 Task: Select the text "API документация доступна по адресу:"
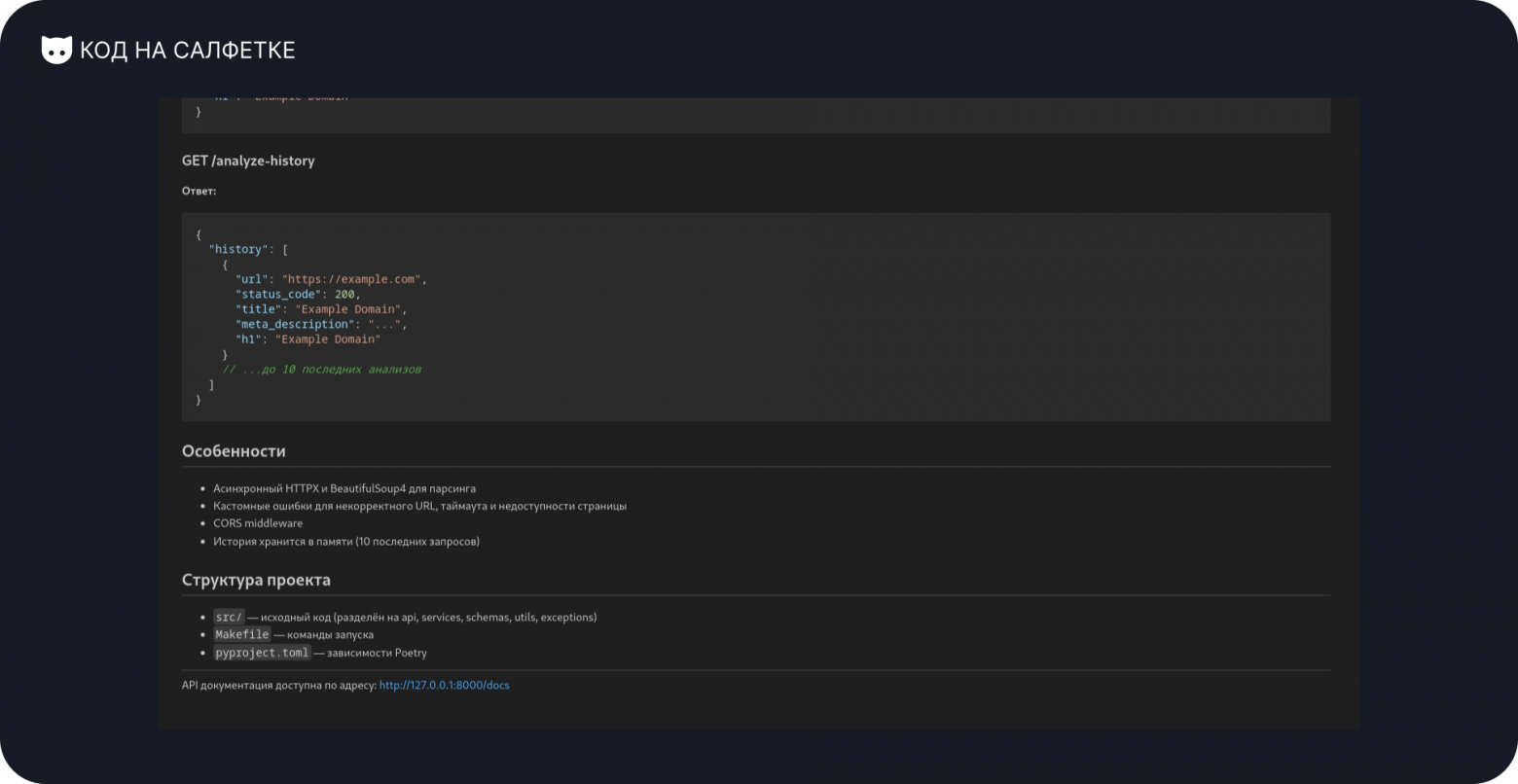point(279,685)
